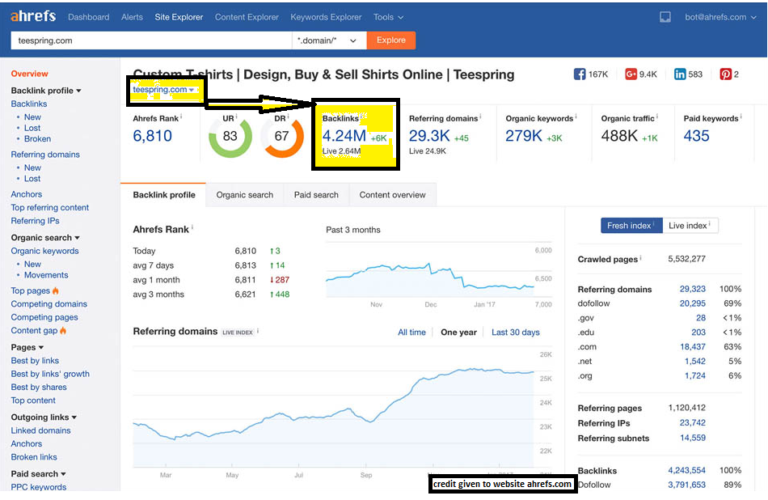
Task: Select the Backlink profile tab
Action: point(163,195)
